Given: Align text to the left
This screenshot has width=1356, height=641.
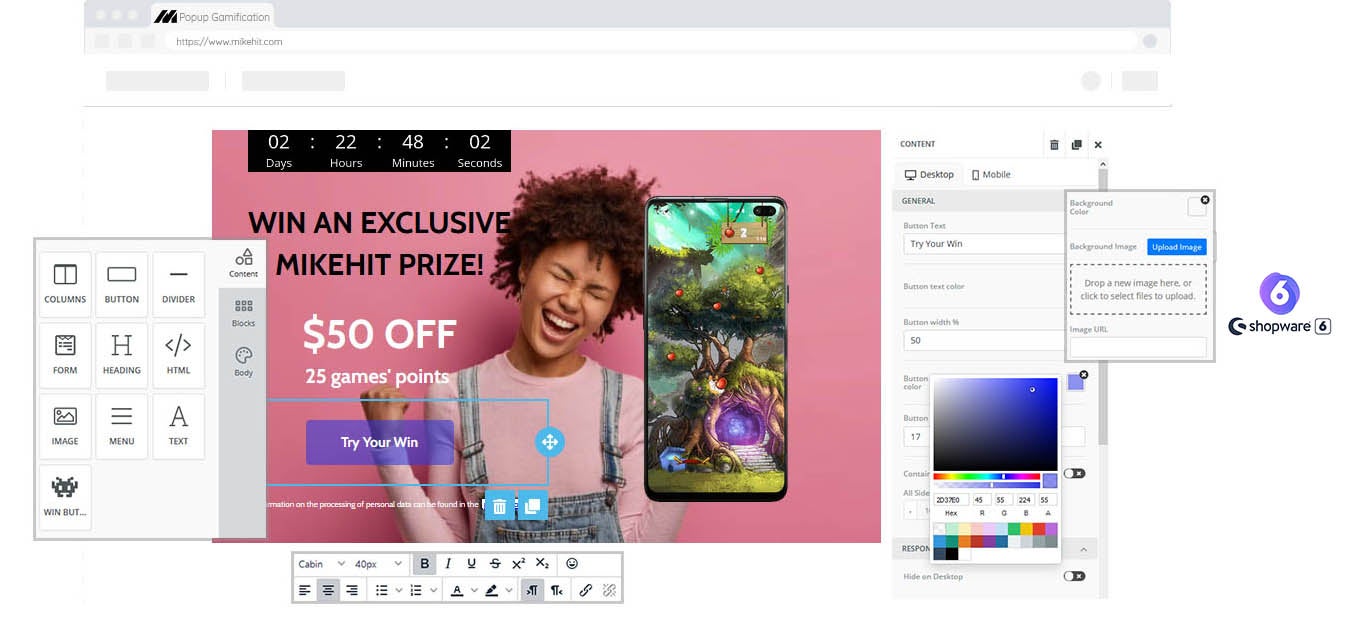Looking at the screenshot, I should pos(305,590).
